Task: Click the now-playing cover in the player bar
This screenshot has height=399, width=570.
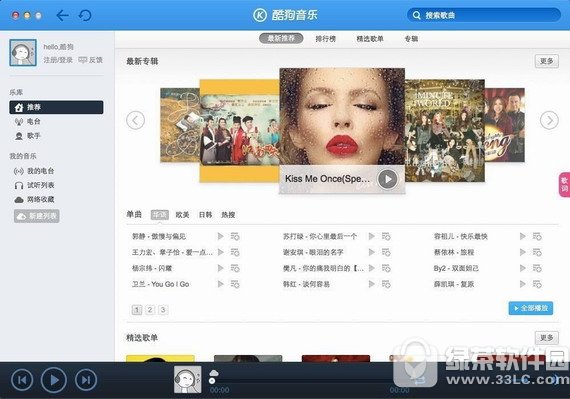Action: coord(188,380)
